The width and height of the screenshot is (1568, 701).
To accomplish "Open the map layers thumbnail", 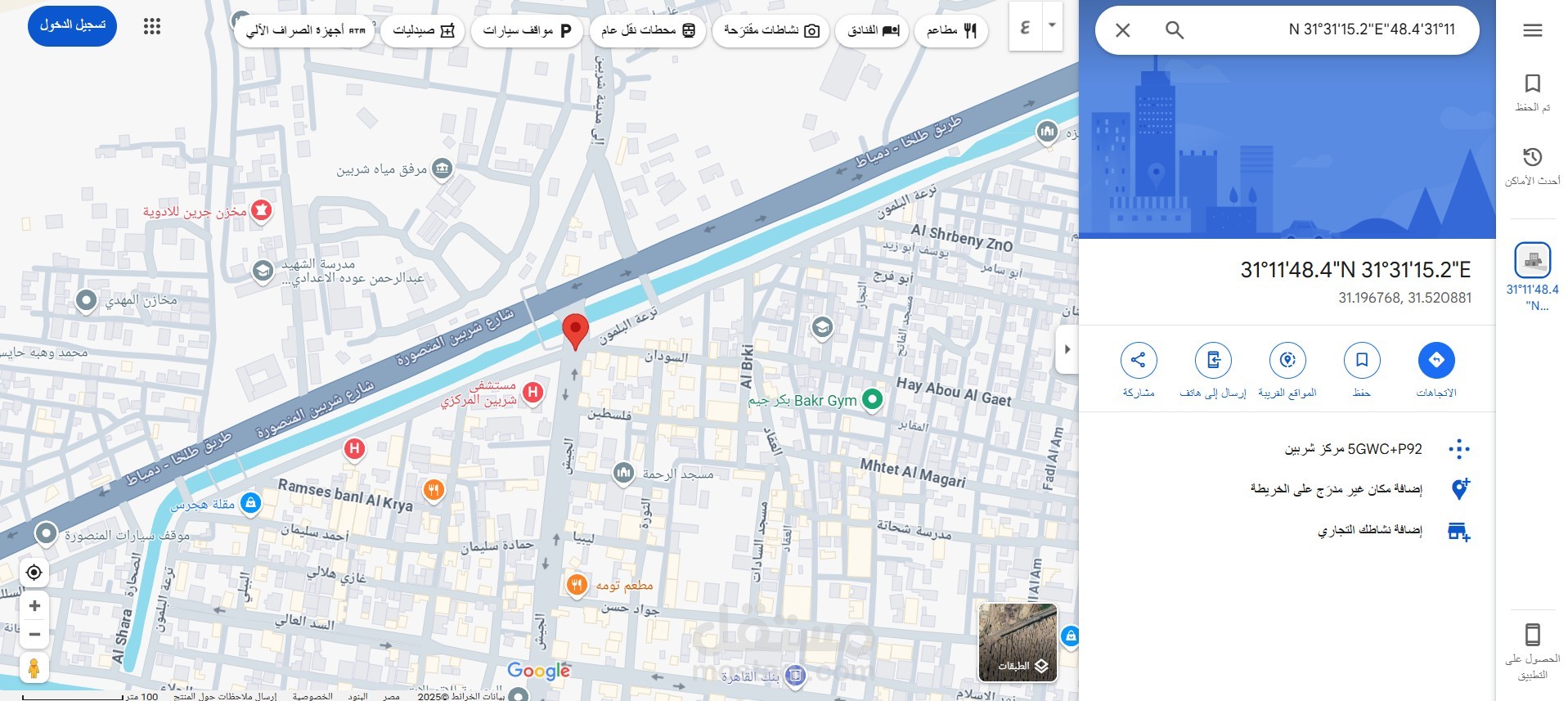I will pos(1018,642).
